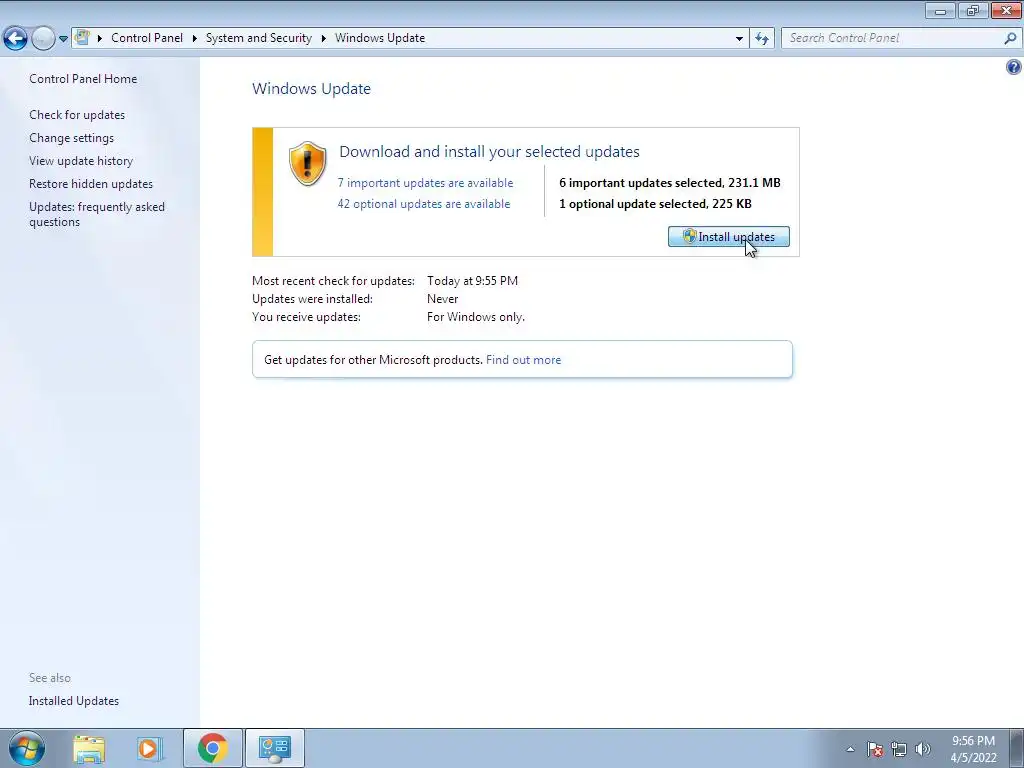Click '1 optional update selected, 225 KB' text
This screenshot has width=1024, height=768.
(655, 204)
